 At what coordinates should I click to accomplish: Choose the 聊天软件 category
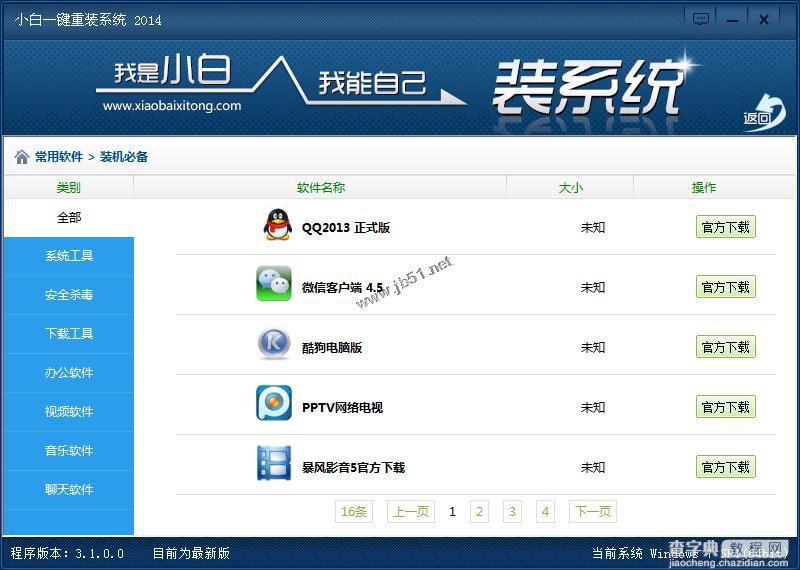pyautogui.click(x=69, y=490)
